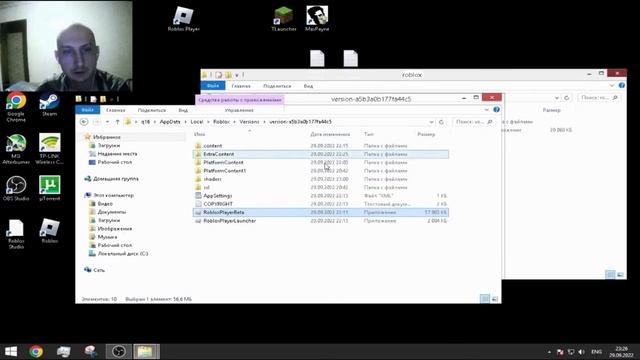Open MSI Afterburner desktop icon
Image resolution: width=640 pixels, height=360 pixels.
(16, 149)
